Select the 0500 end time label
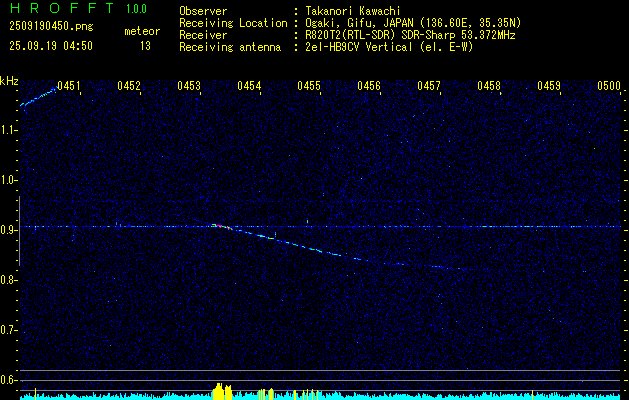The width and height of the screenshot is (629, 400). [x=608, y=86]
